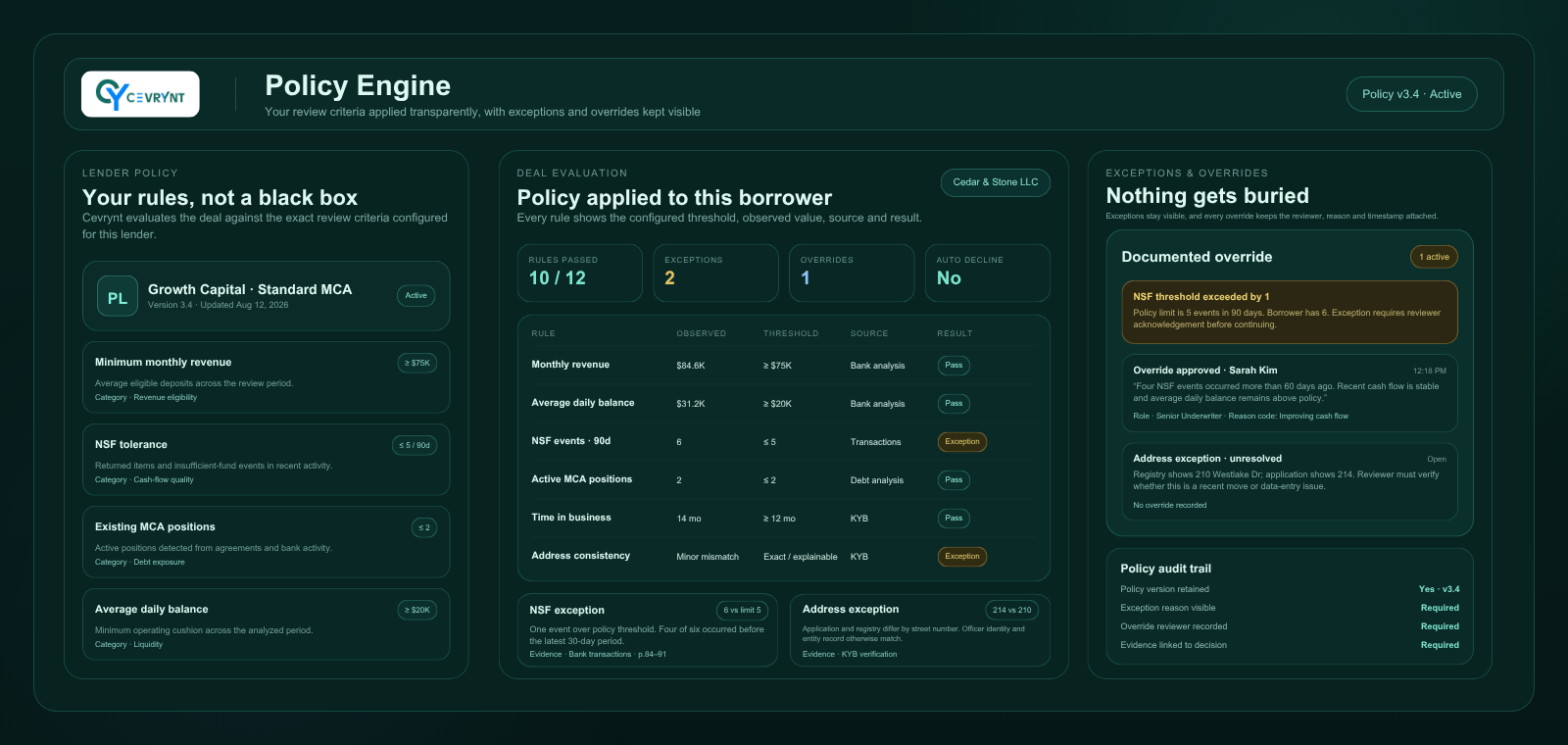The image size is (1568, 745).
Task: Click the ≥ $75K threshold pill
Action: tap(417, 363)
